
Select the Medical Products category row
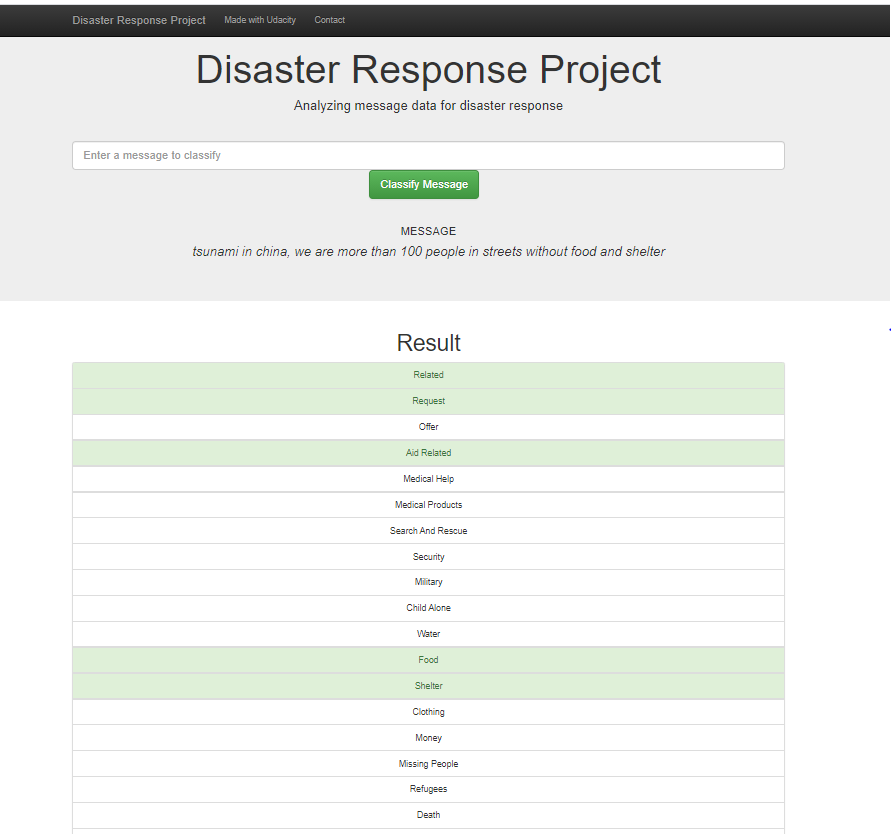coord(428,504)
